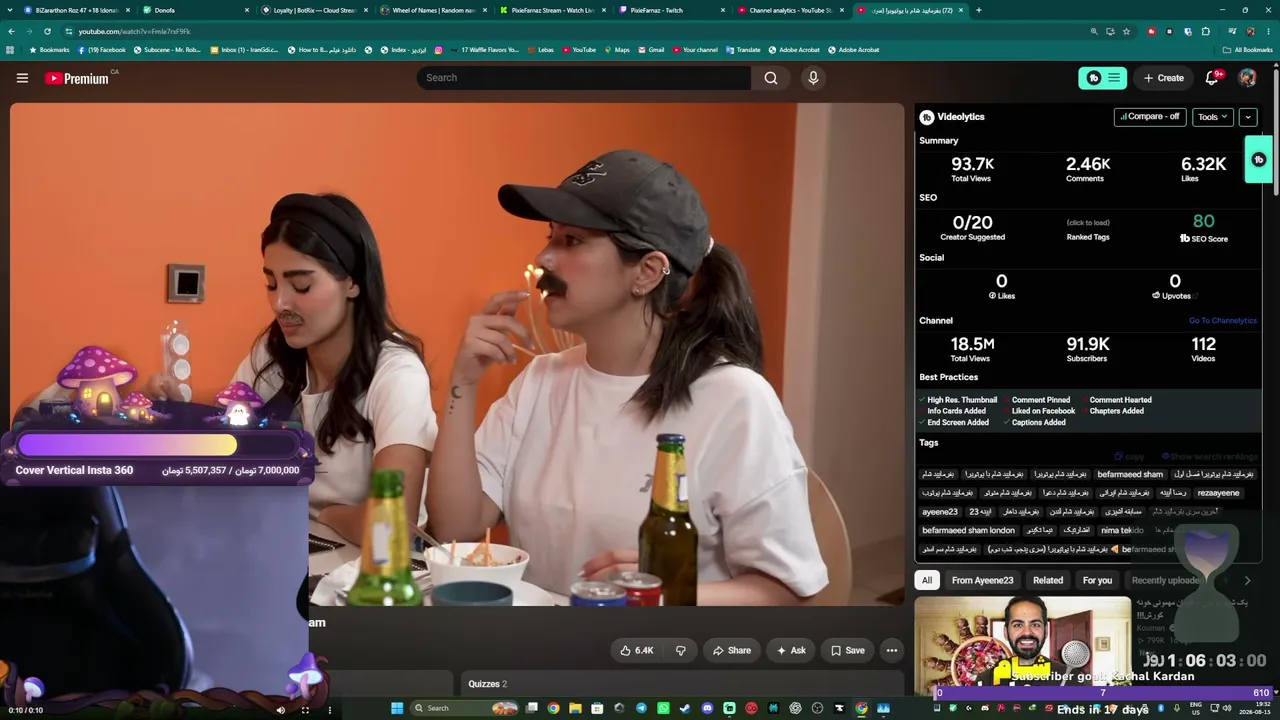Click the Share button

(731, 650)
